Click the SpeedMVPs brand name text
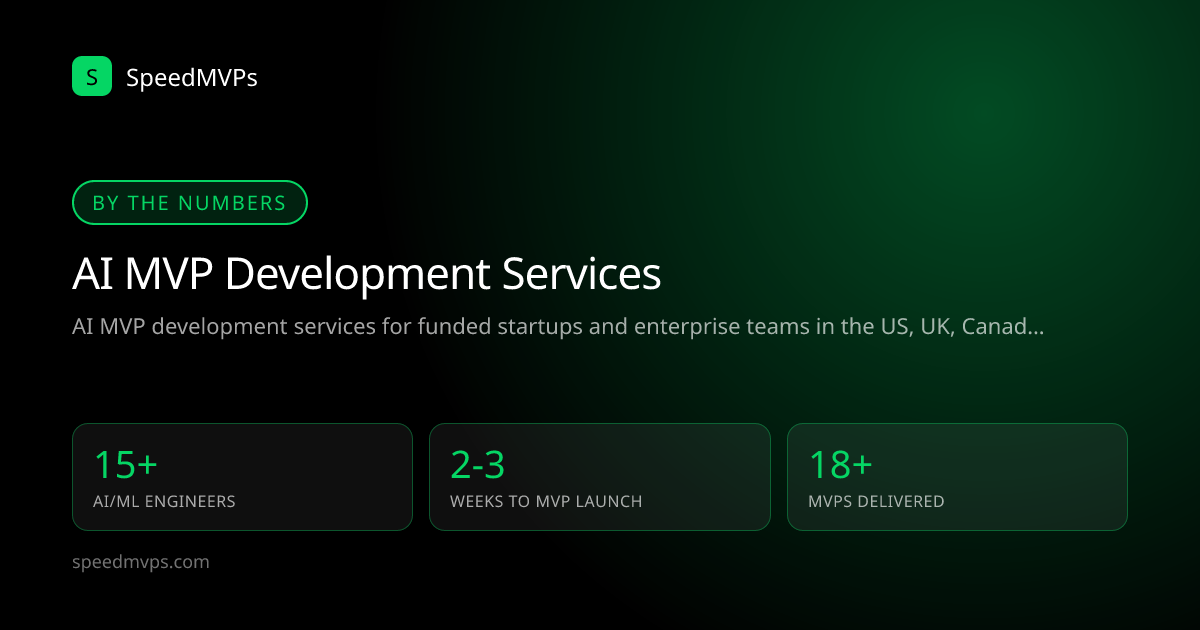Image resolution: width=1200 pixels, height=630 pixels. point(192,77)
